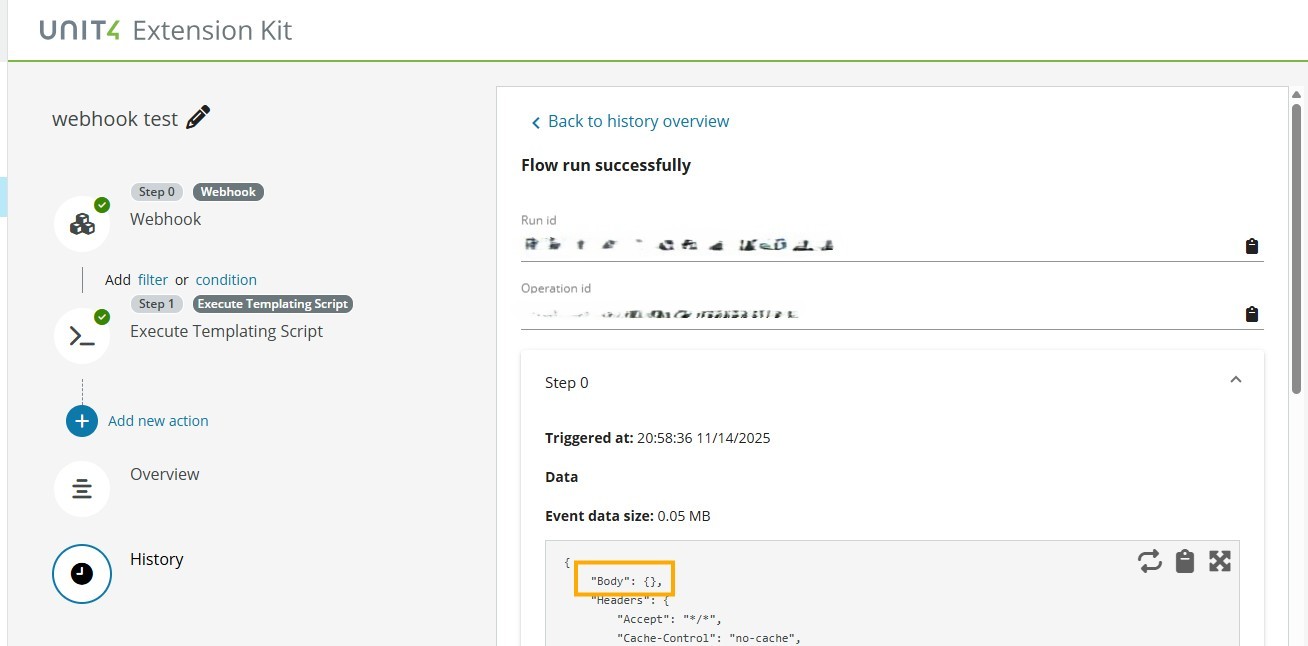Click the filter link under Webhook
The image size is (1308, 646).
(153, 280)
